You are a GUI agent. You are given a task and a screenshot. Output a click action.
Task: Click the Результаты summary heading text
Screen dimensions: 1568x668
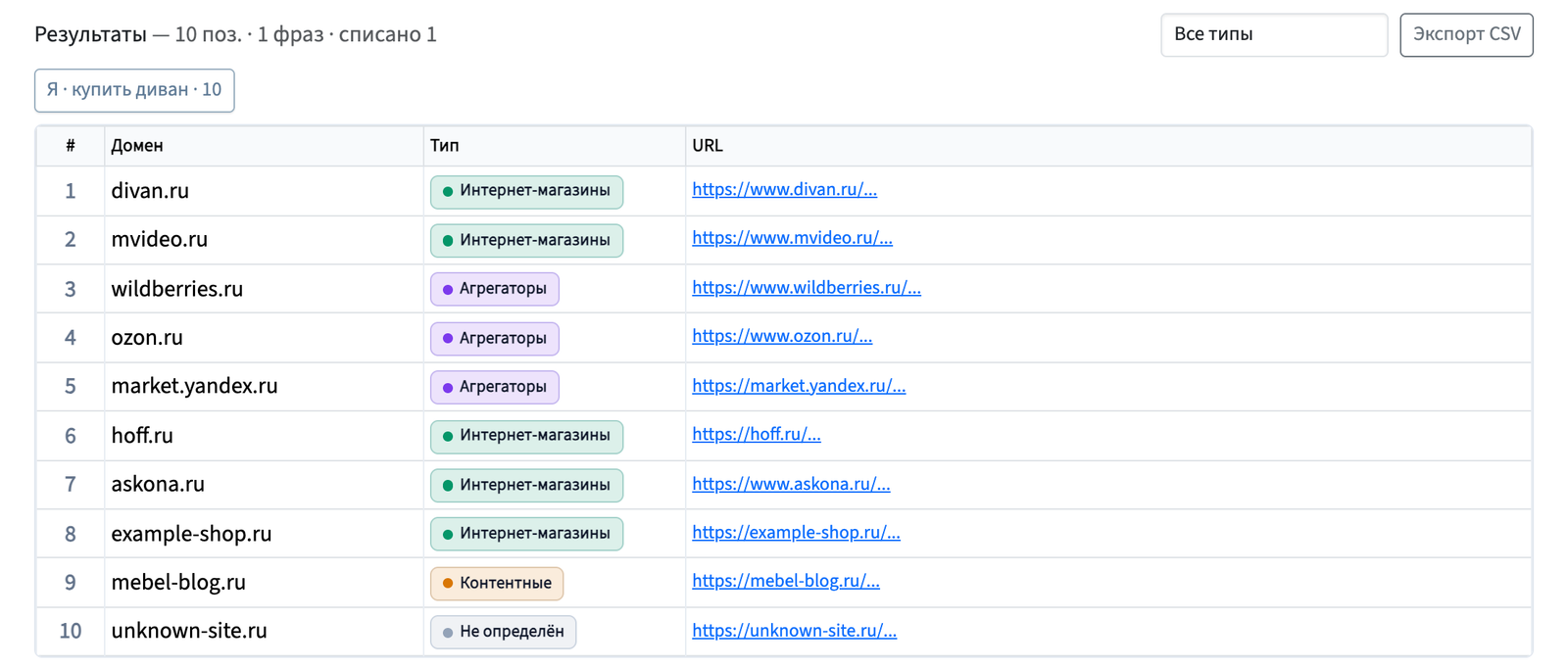point(235,34)
